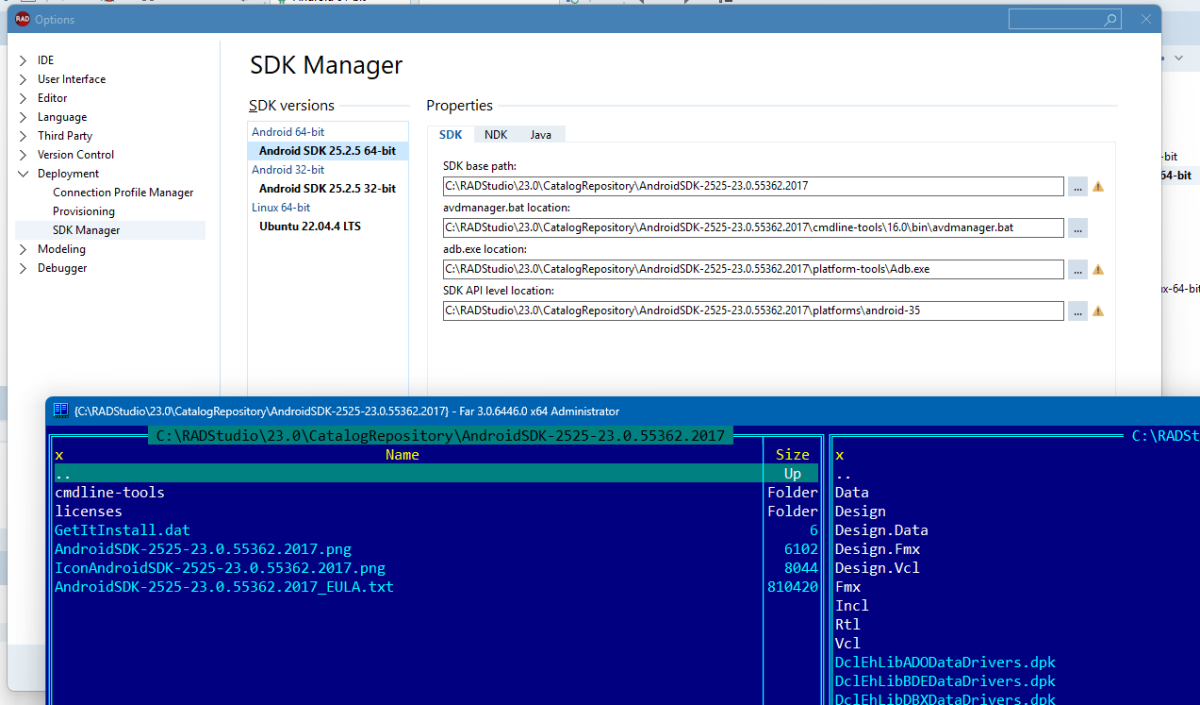1200x705 pixels.
Task: Browse for SDK base path with ellipsis button
Action: [1077, 186]
